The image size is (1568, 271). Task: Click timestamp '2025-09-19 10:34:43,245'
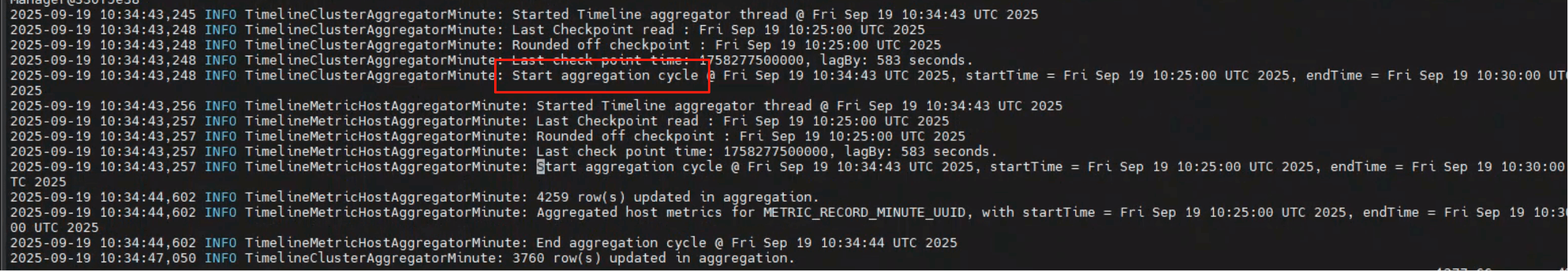pos(103,15)
